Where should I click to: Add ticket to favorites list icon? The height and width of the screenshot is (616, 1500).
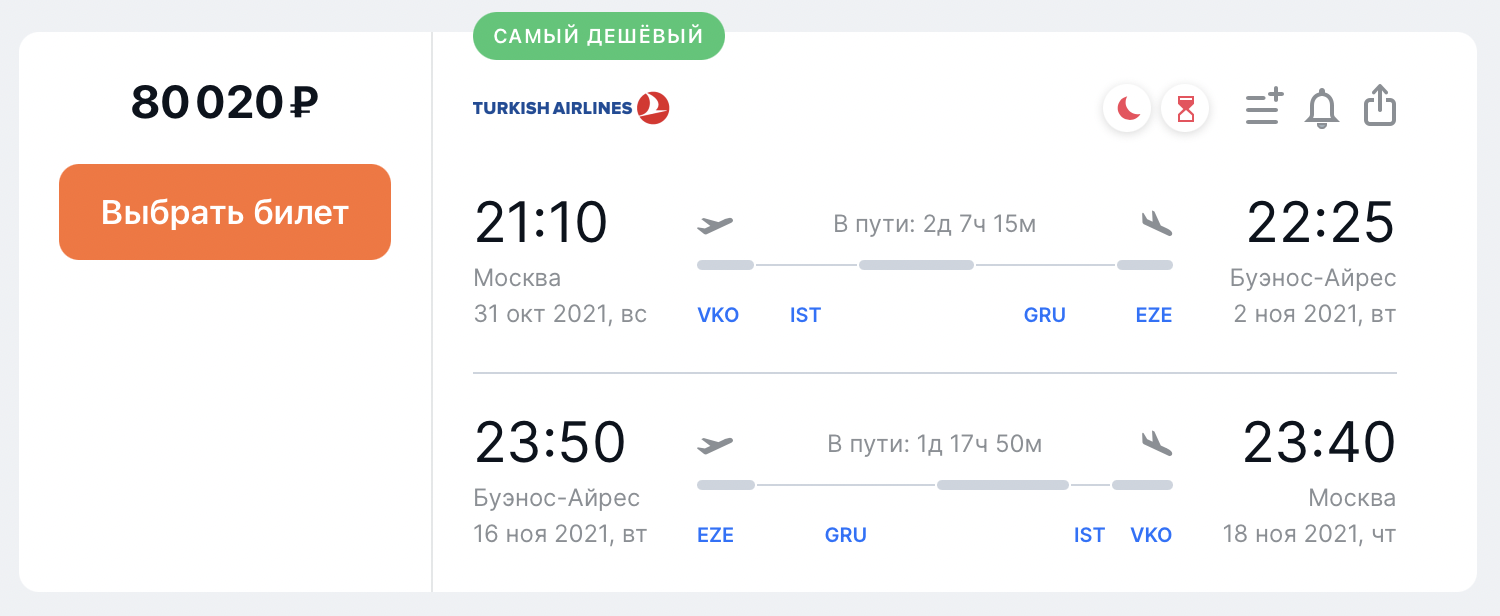click(1264, 107)
